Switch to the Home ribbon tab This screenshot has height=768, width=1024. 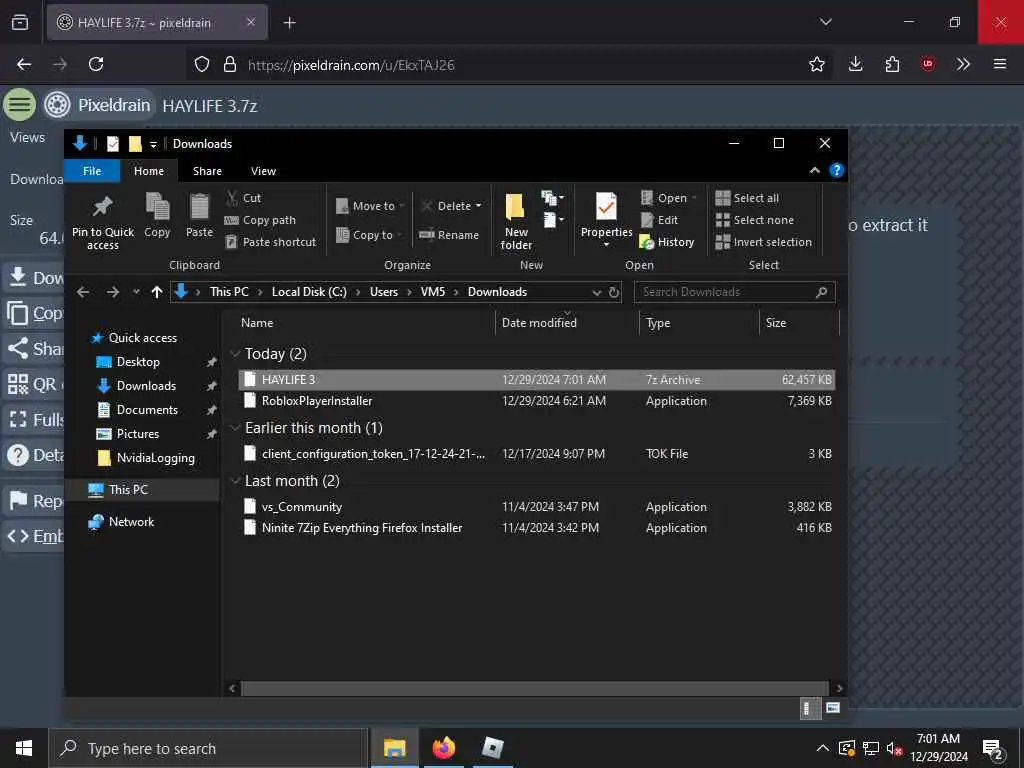tap(149, 171)
